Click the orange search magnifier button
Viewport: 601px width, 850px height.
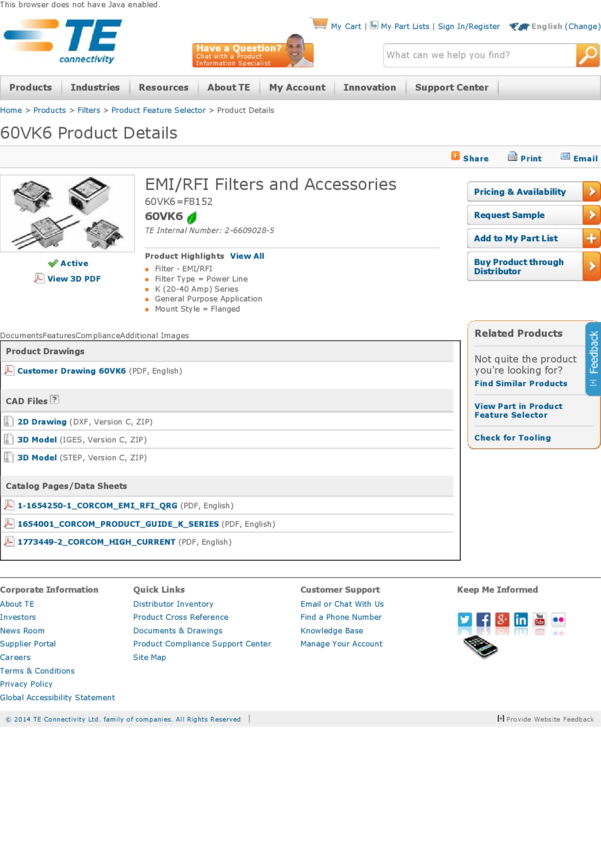587,56
